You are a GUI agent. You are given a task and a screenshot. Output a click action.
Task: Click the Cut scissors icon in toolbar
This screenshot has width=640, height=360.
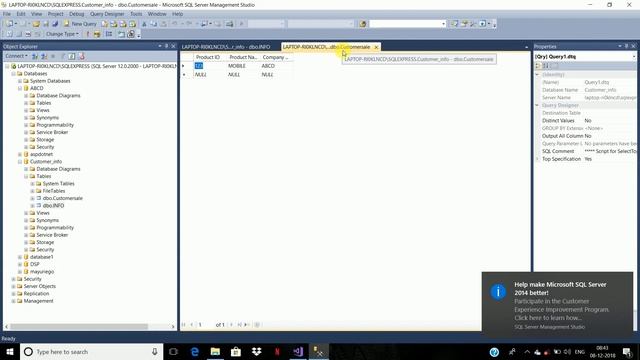(144, 24)
